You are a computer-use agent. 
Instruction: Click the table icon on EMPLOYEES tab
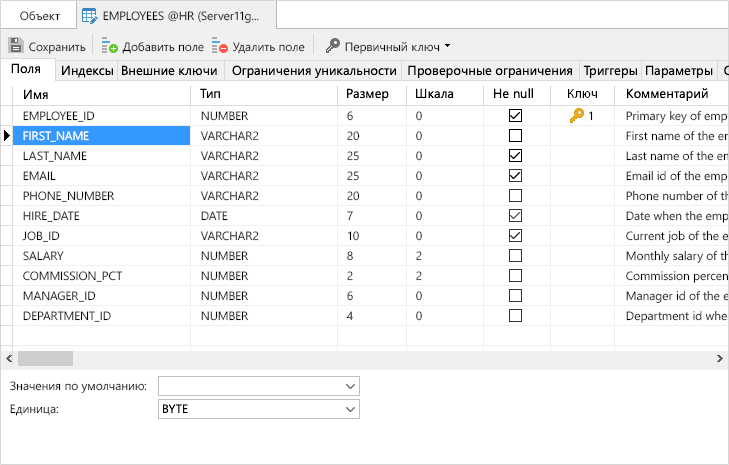[90, 16]
